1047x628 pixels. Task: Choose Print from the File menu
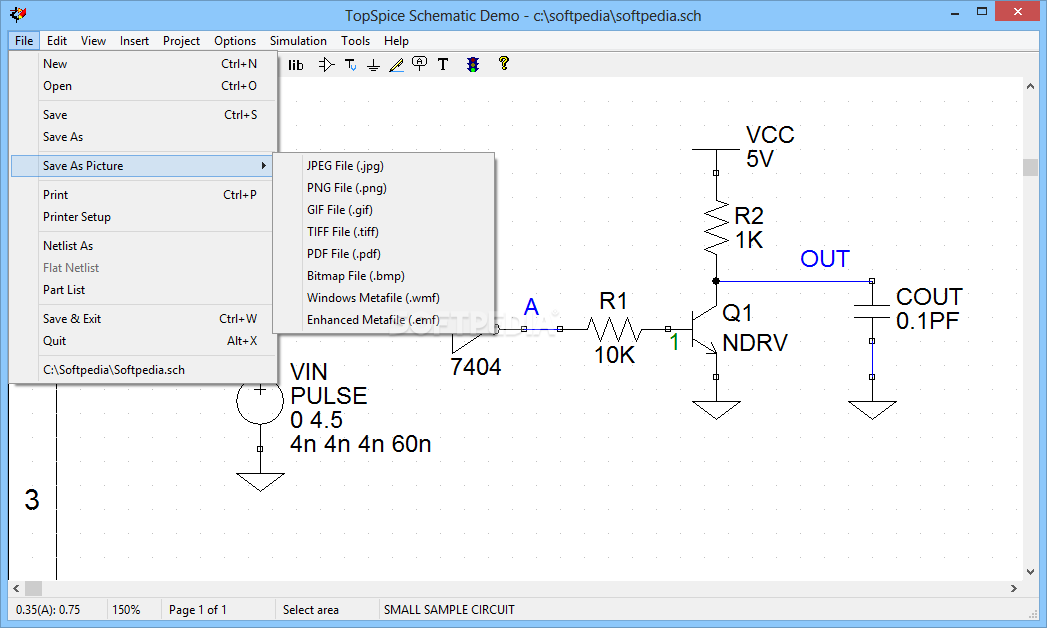tap(144, 195)
